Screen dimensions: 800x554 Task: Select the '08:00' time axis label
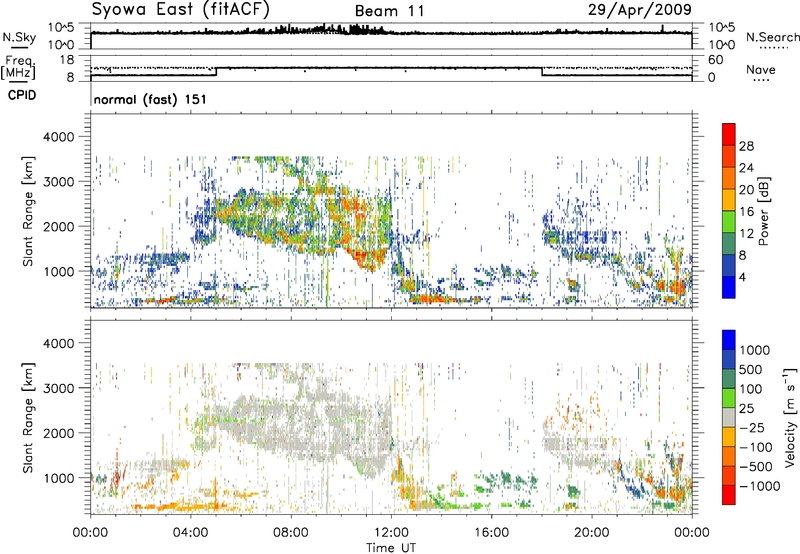pyautogui.click(x=291, y=533)
